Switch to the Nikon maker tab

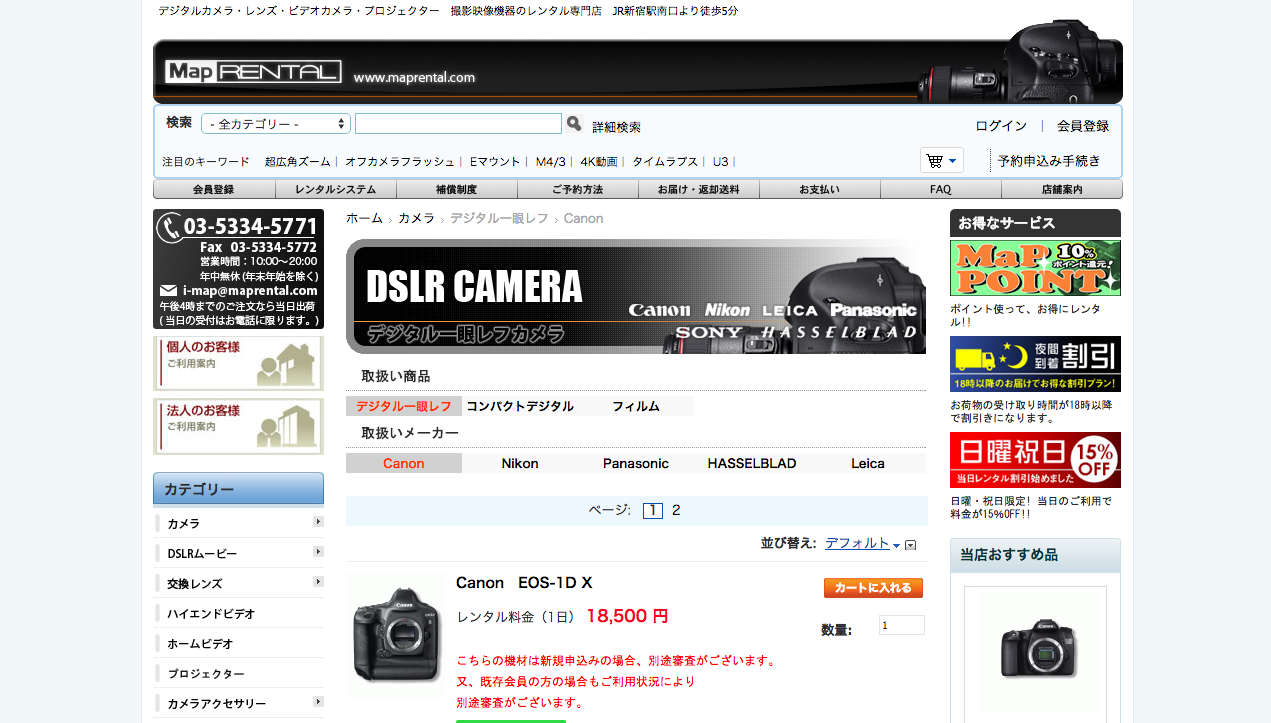520,463
